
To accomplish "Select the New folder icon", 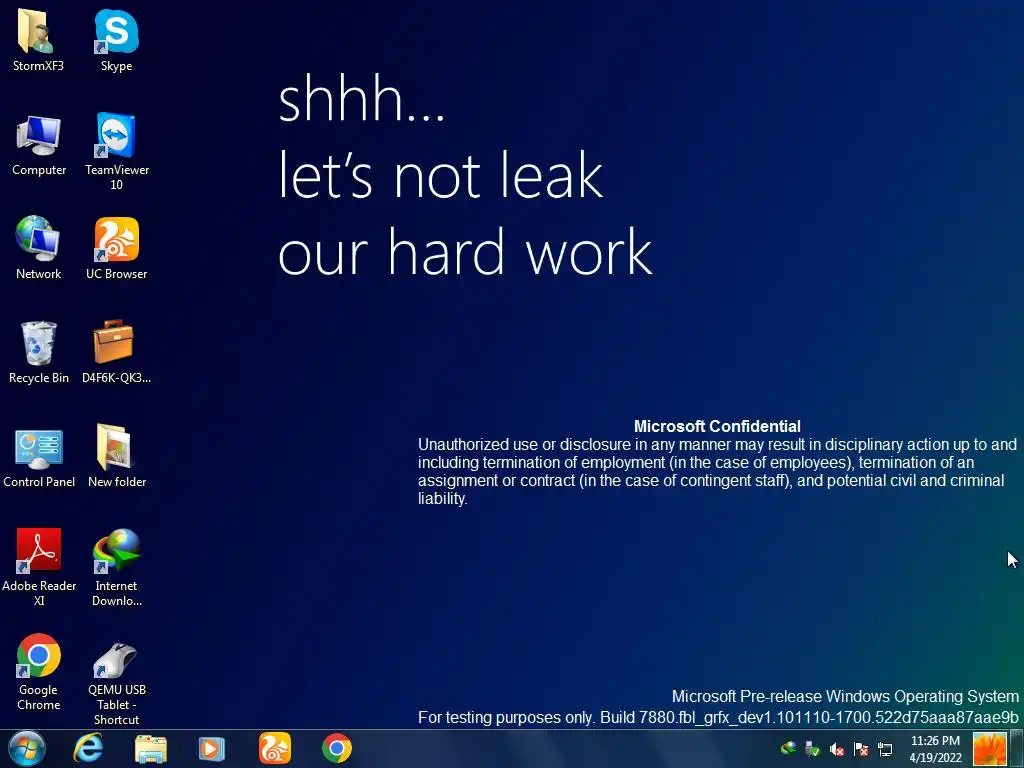I will point(116,456).
